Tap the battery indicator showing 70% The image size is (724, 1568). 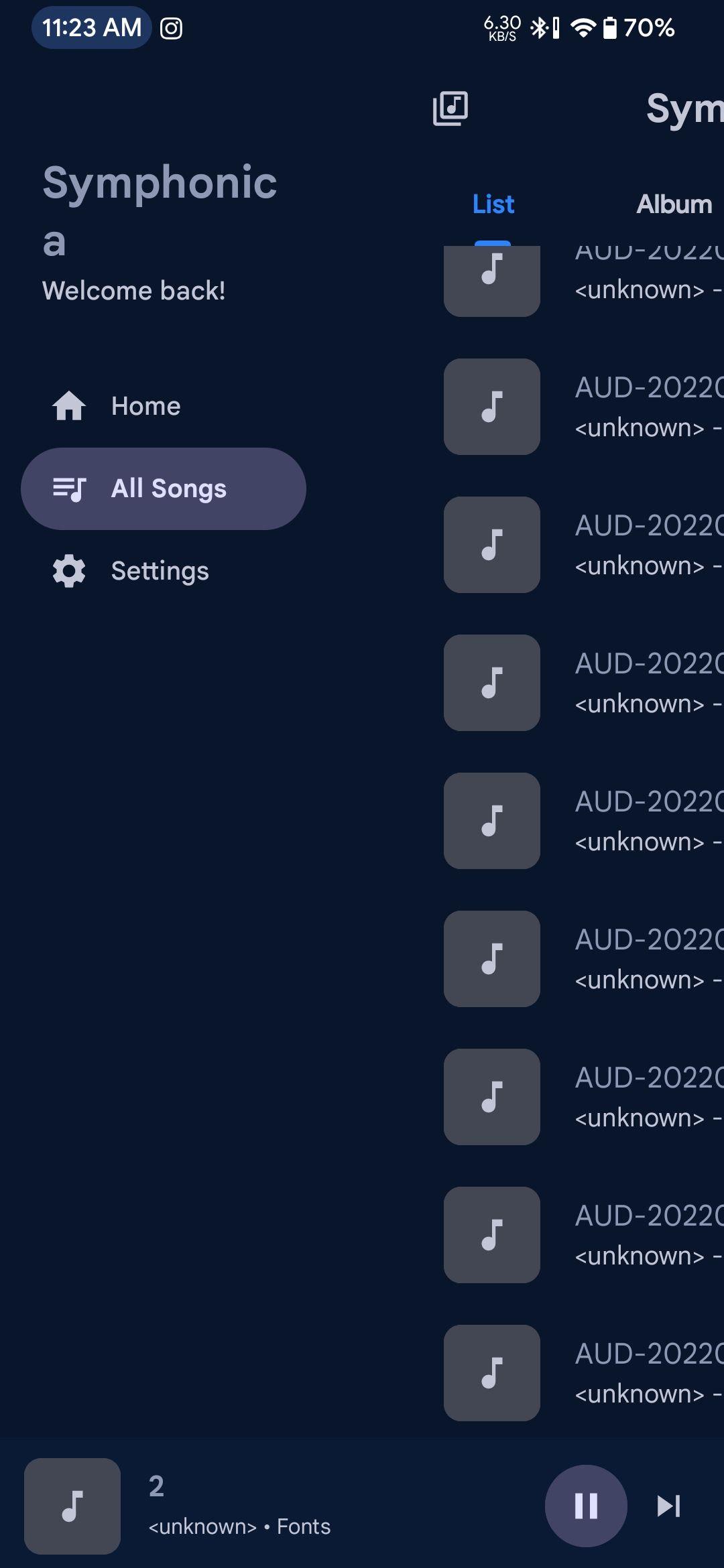[638, 27]
